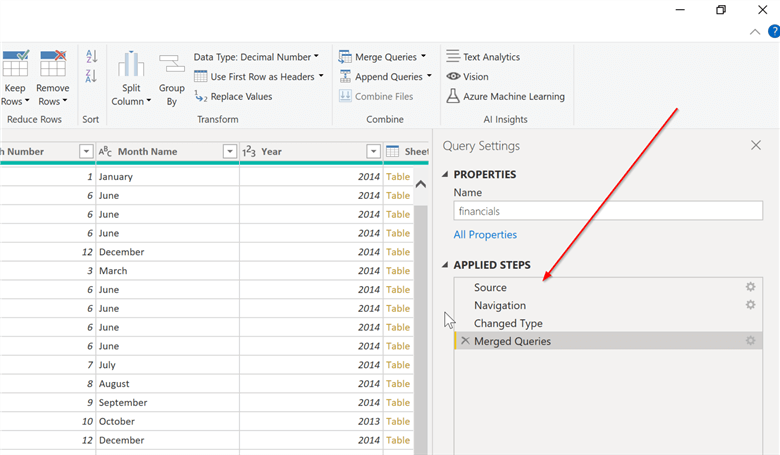Screen dimensions: 780x455
Task: Click Use First Row as Headers
Action: [260, 76]
